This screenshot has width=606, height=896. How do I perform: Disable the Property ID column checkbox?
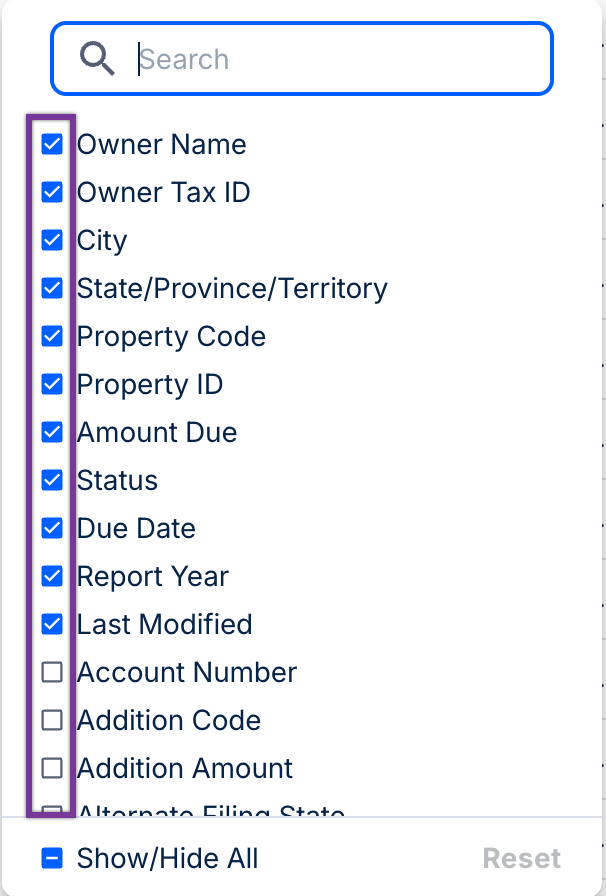pos(52,384)
